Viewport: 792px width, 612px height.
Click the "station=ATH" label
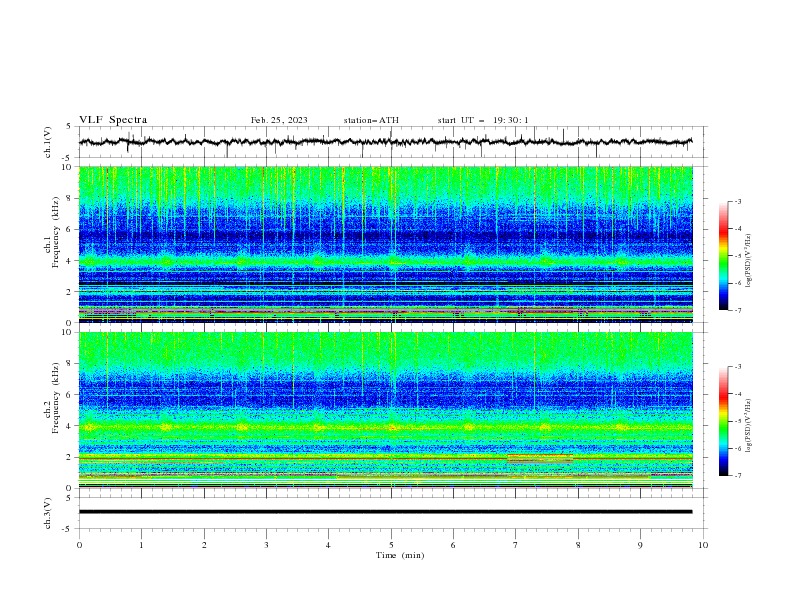click(x=371, y=120)
